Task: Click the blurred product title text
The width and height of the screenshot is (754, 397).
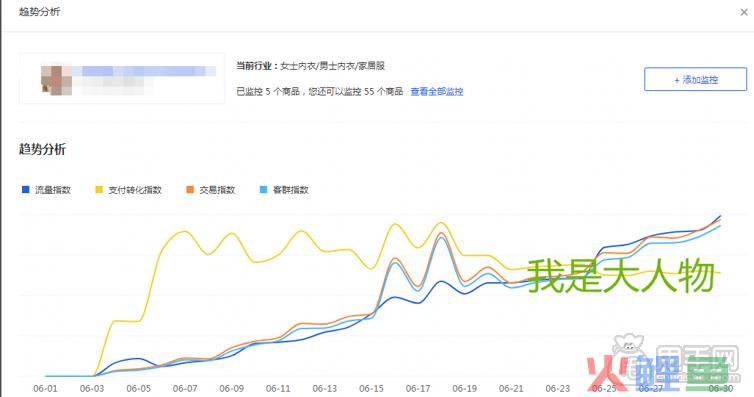Action: pyautogui.click(x=147, y=72)
